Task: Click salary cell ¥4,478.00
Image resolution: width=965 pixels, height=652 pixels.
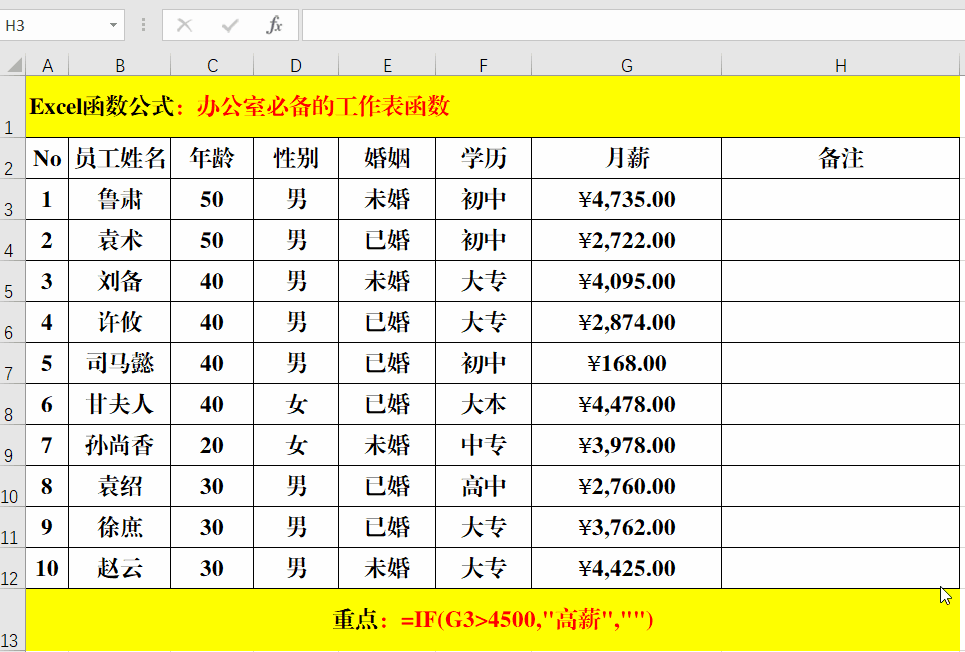Action: (x=627, y=404)
